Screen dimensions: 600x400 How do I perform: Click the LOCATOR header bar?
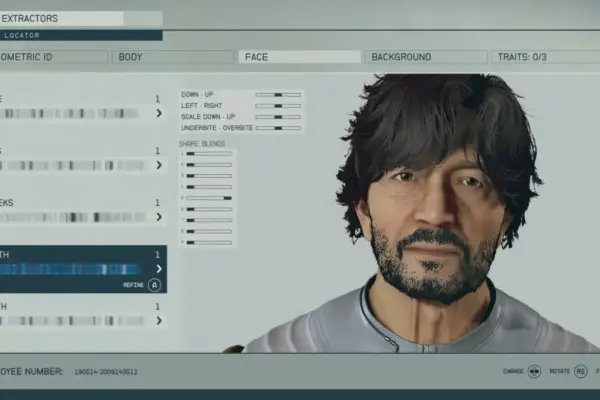pyautogui.click(x=81, y=36)
